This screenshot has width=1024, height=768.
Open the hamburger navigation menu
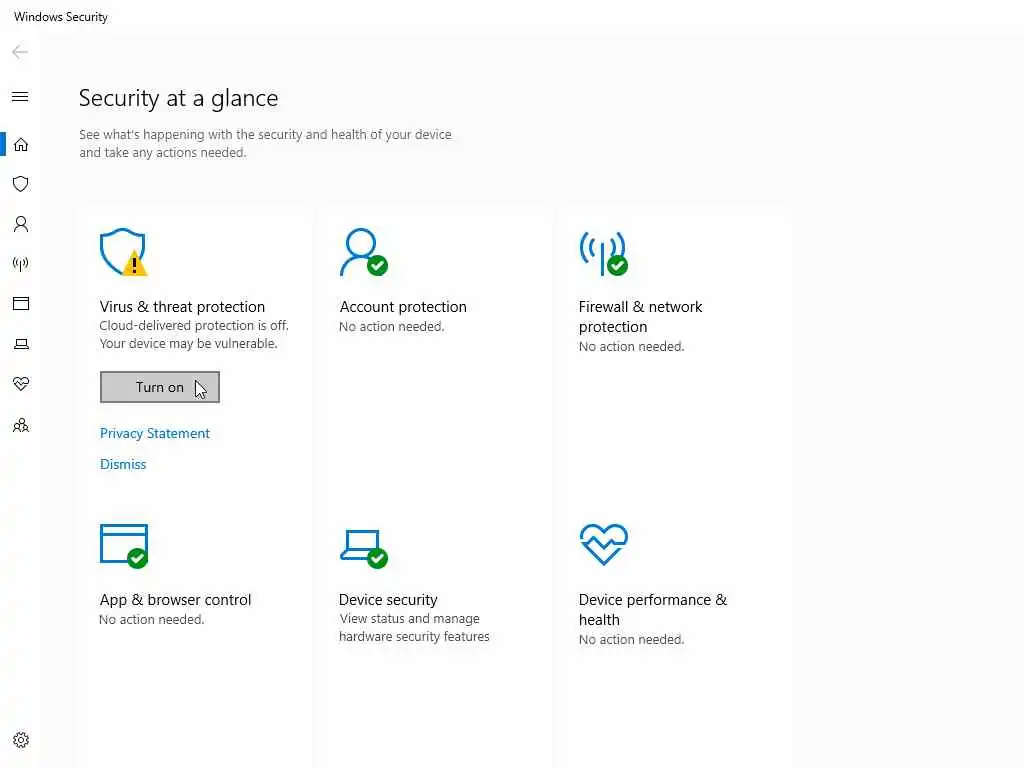click(20, 97)
